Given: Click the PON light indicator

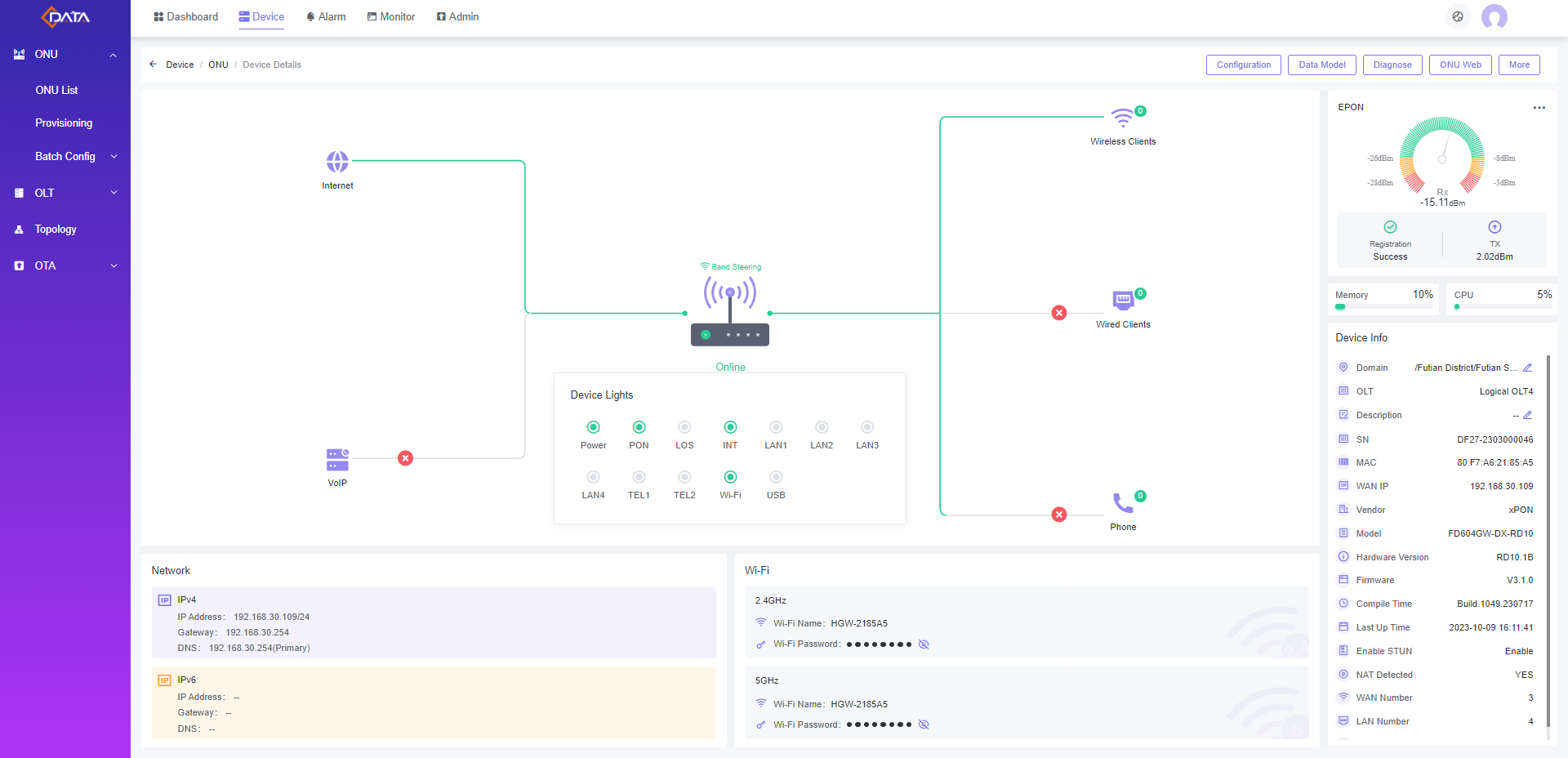Looking at the screenshot, I should tap(639, 427).
